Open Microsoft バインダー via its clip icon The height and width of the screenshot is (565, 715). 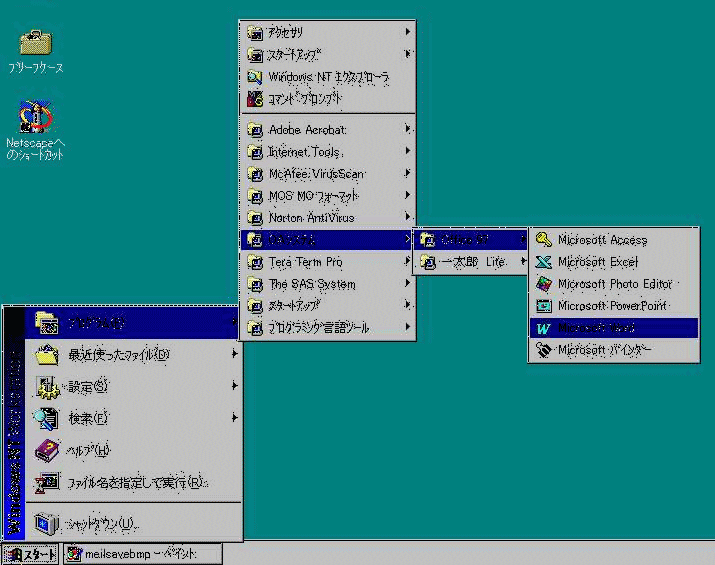click(x=544, y=350)
